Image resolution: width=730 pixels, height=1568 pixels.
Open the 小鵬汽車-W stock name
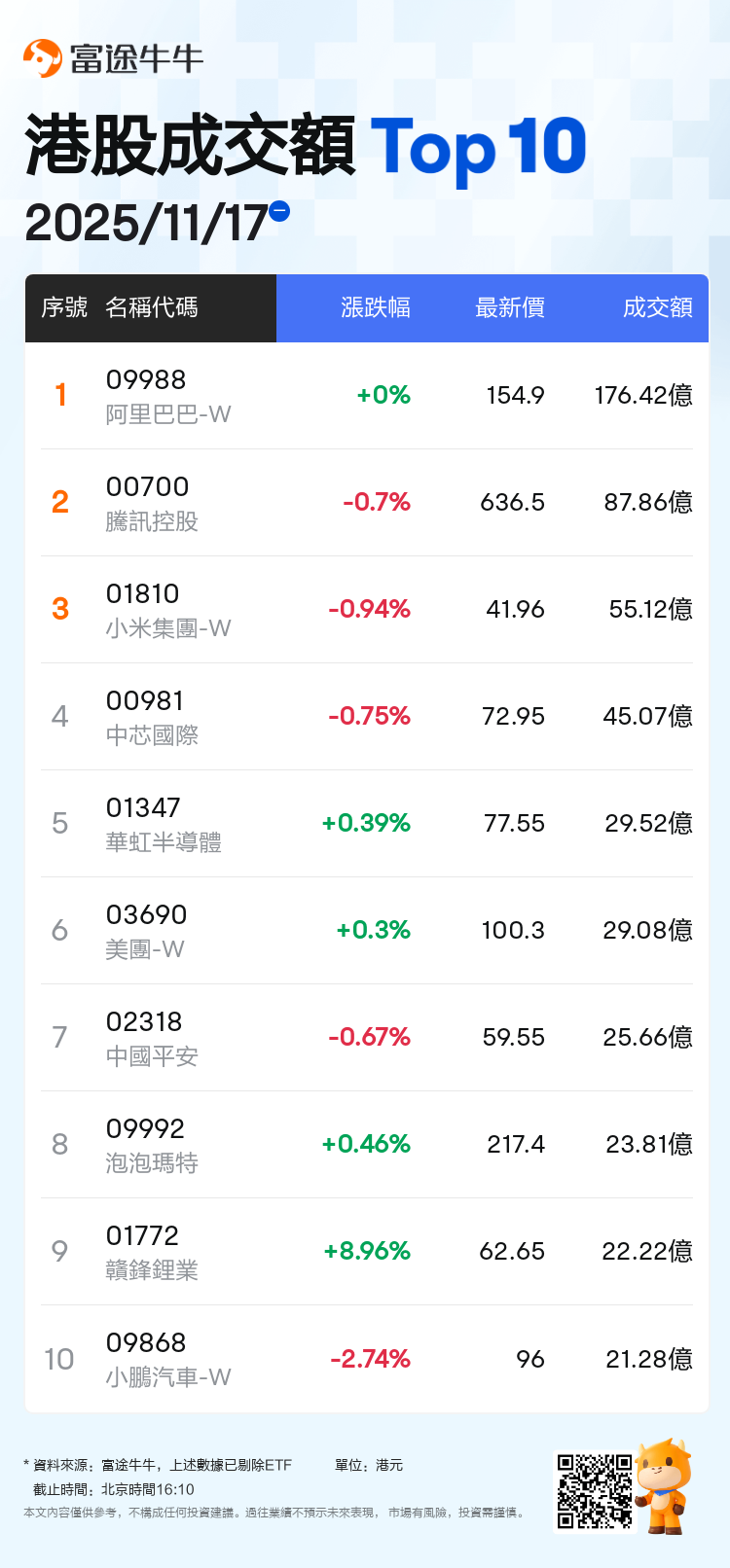(x=168, y=1377)
